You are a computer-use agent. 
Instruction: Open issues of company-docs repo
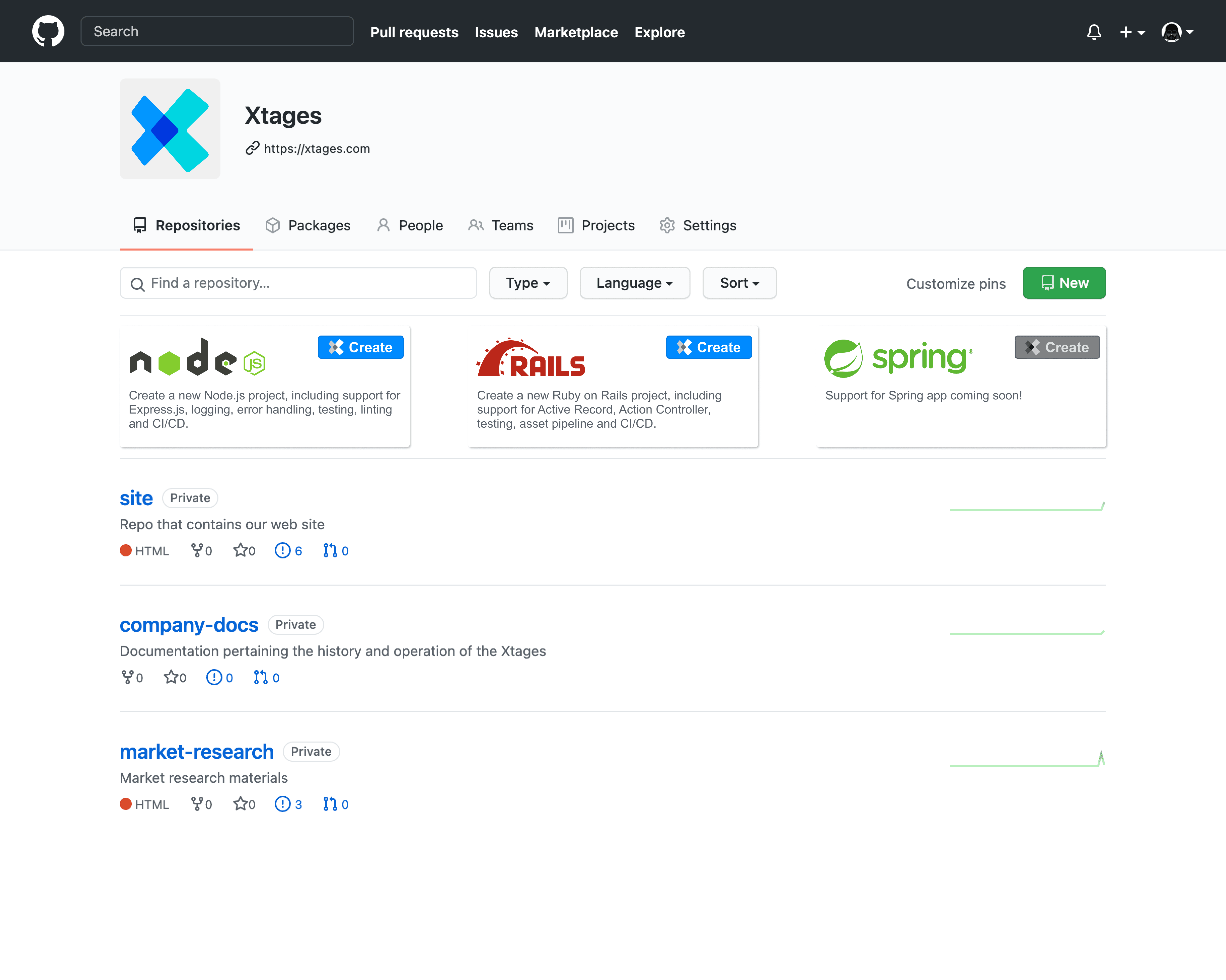pyautogui.click(x=219, y=678)
